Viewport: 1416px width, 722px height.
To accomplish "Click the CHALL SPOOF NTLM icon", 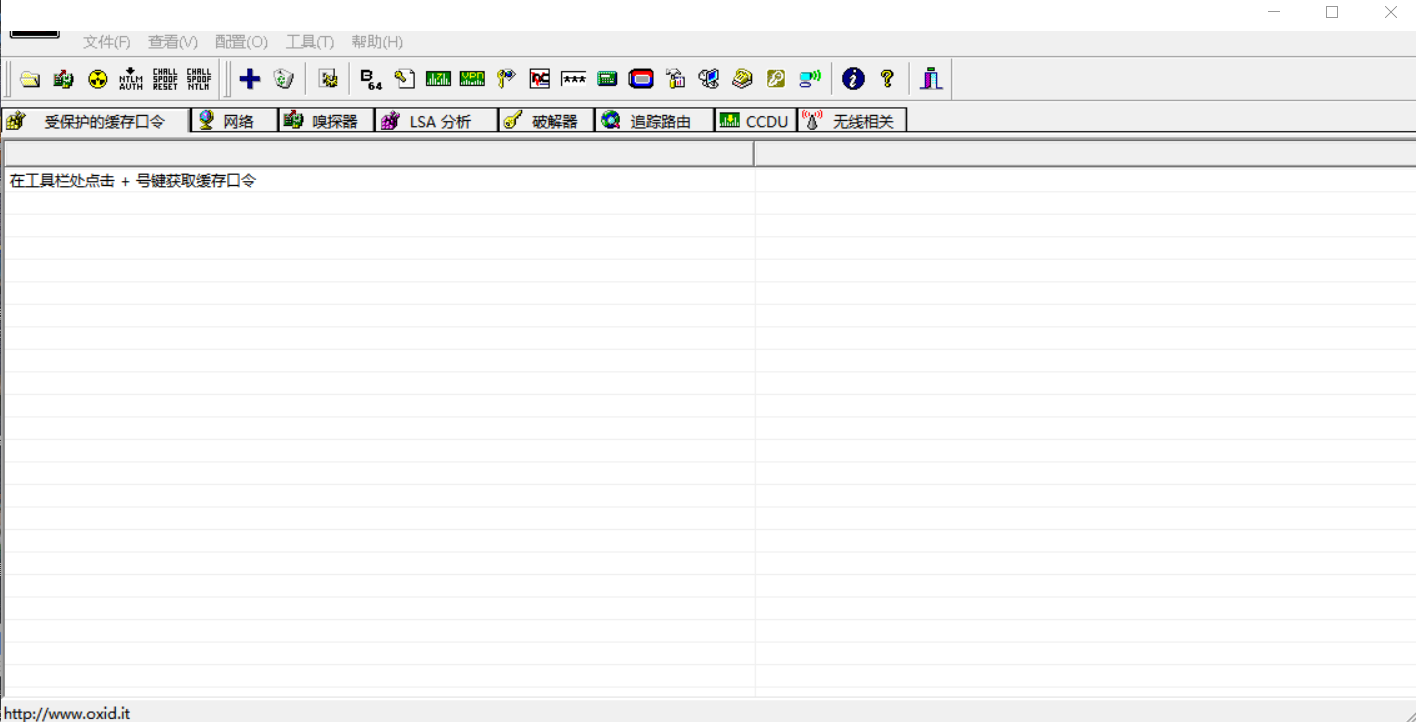I will click(x=199, y=79).
